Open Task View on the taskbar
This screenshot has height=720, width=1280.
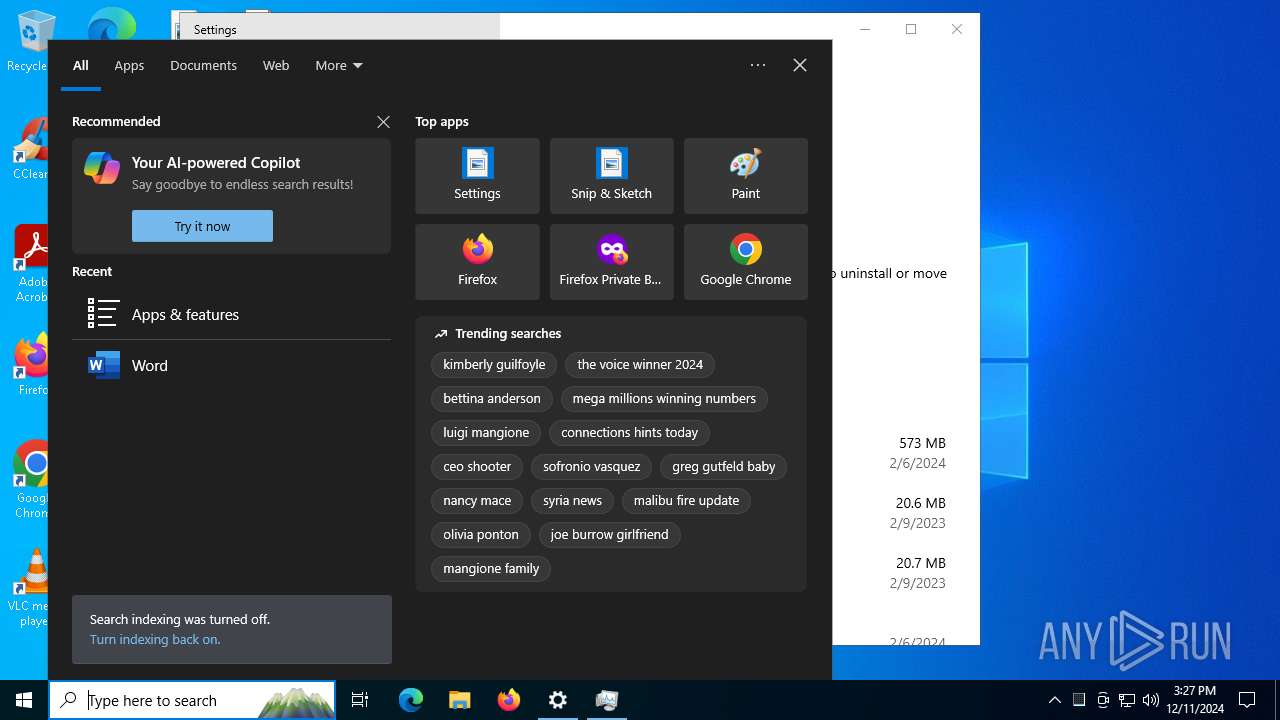click(360, 700)
